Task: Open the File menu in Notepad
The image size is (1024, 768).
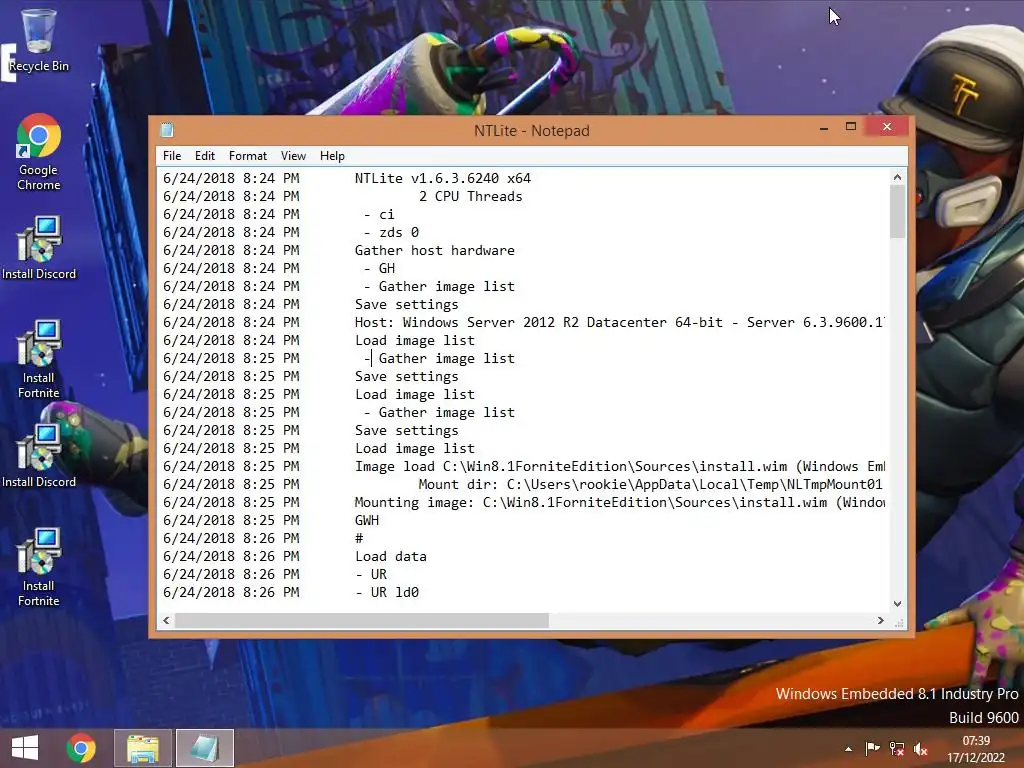Action: (172, 156)
